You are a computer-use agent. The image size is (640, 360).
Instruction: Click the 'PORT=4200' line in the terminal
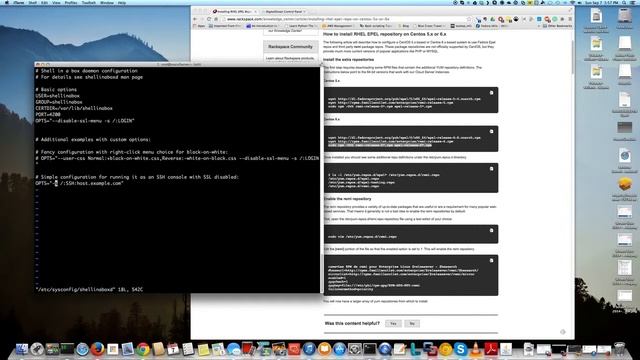coord(48,114)
